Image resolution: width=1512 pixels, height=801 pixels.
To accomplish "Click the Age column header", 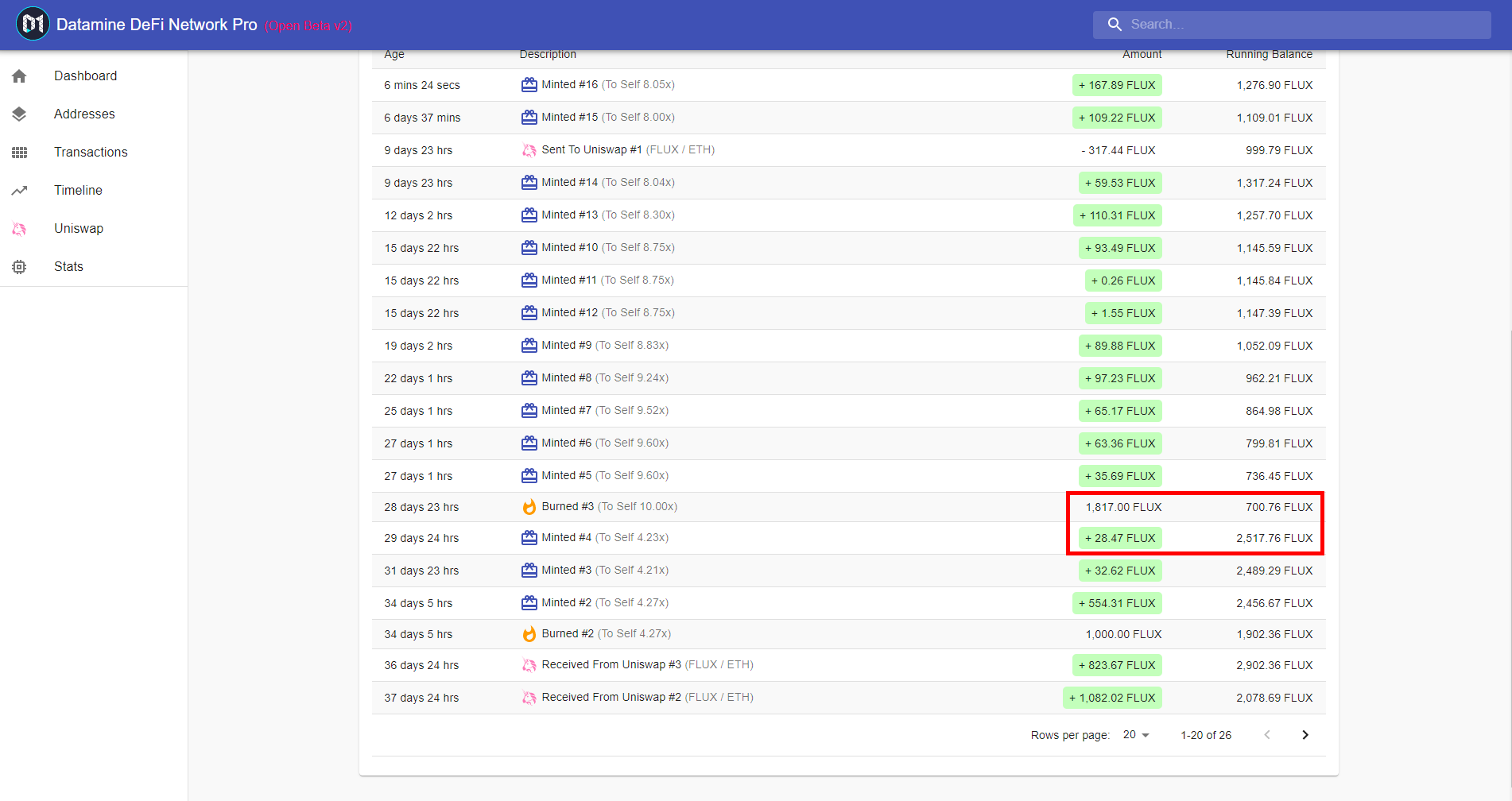I will click(394, 55).
